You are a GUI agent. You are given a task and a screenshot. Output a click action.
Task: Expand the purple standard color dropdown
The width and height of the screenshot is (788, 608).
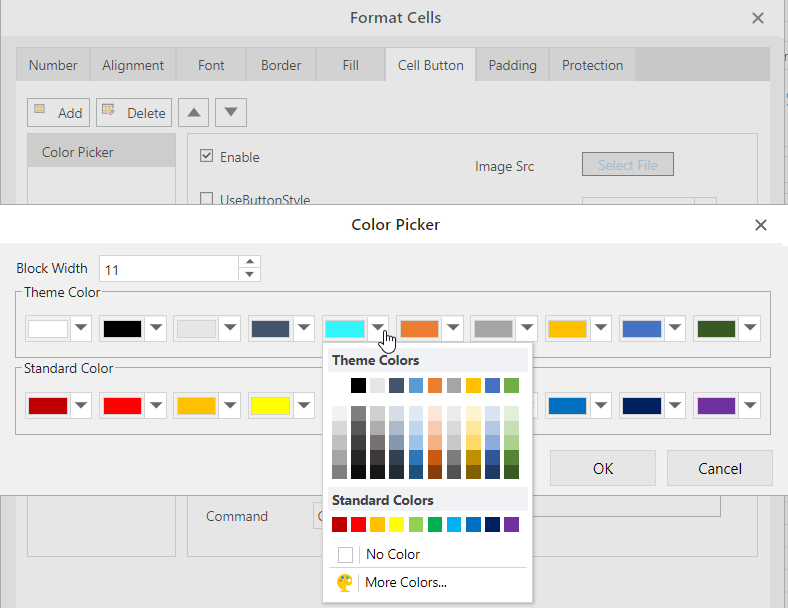[x=750, y=405]
